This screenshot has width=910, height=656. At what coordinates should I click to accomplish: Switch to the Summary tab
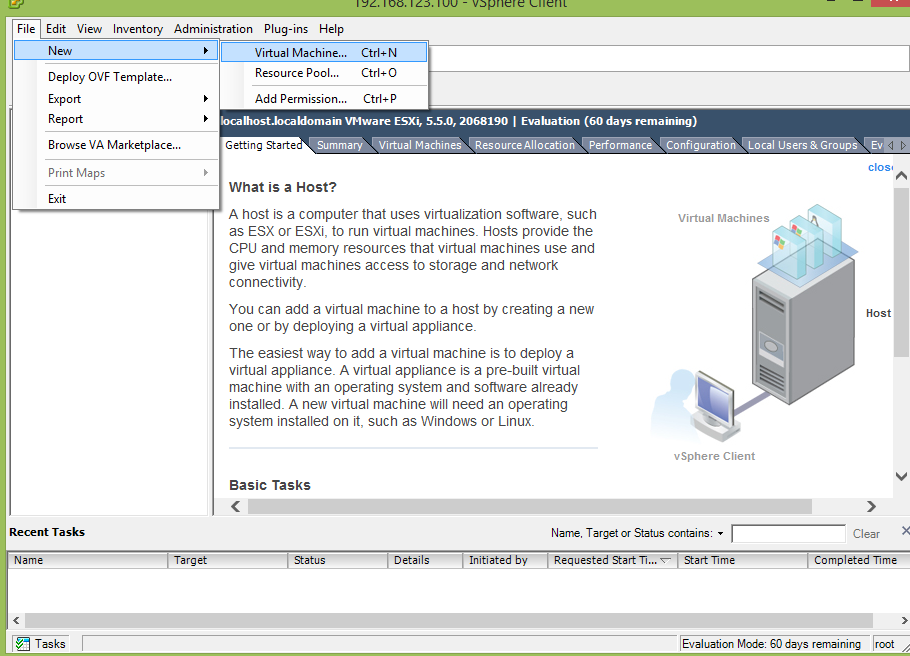(340, 145)
